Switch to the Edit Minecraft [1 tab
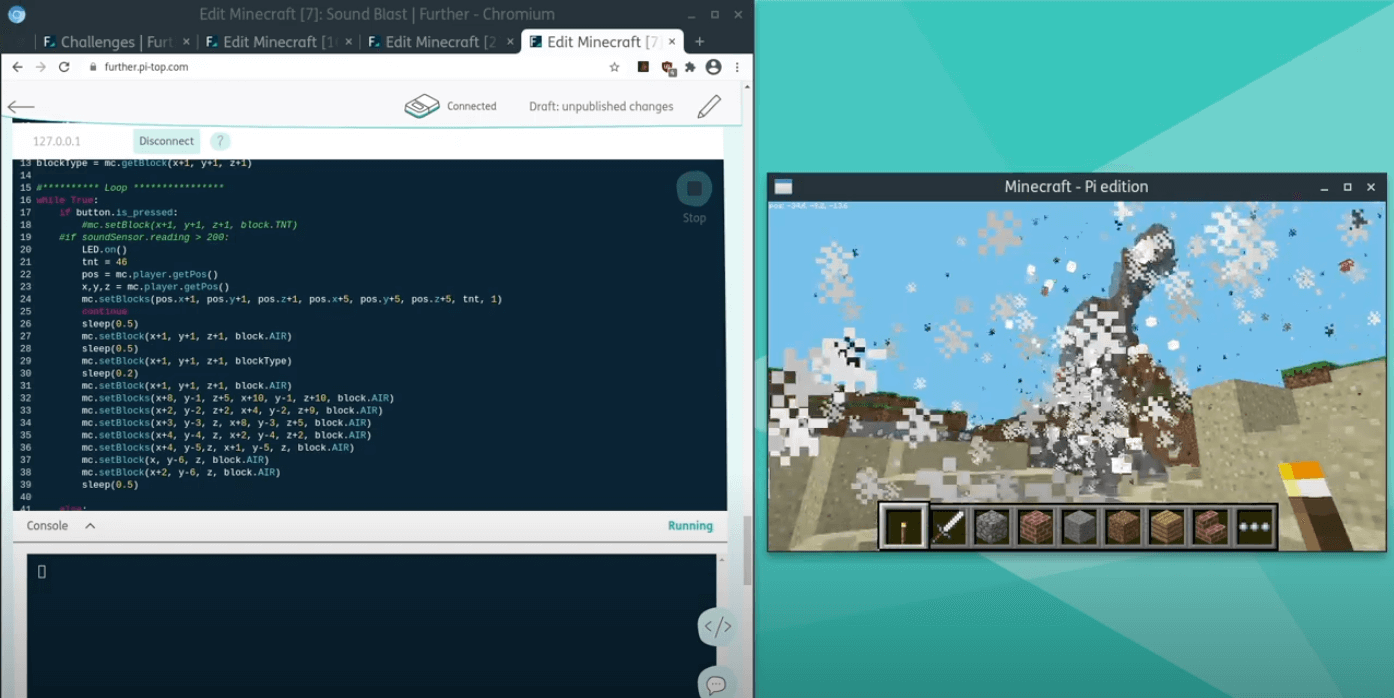Screen dimensions: 1394x698 [x=279, y=42]
